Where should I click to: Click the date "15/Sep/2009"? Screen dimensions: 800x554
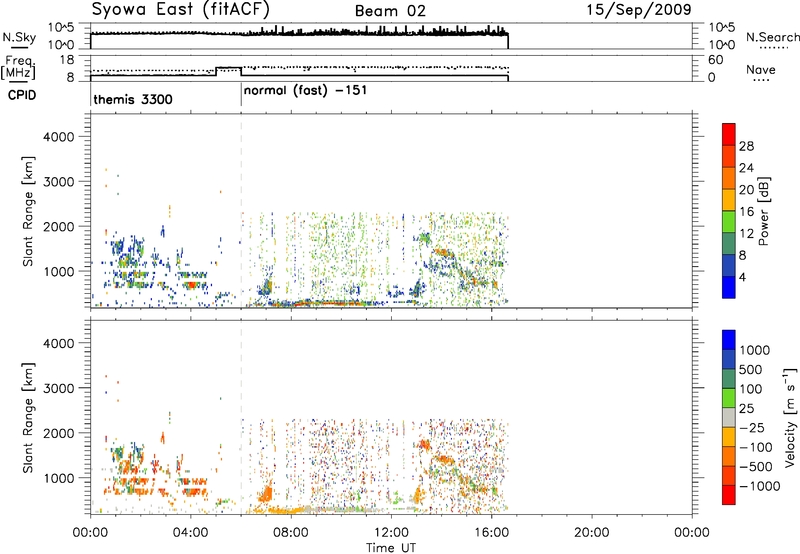coord(639,9)
